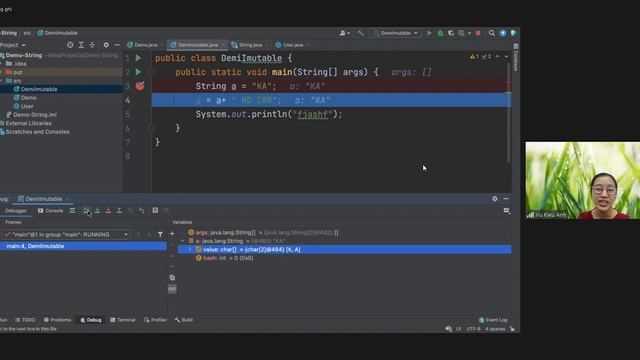This screenshot has width=640, height=360.
Task: Add new watch with plus icon
Action: pos(172,234)
